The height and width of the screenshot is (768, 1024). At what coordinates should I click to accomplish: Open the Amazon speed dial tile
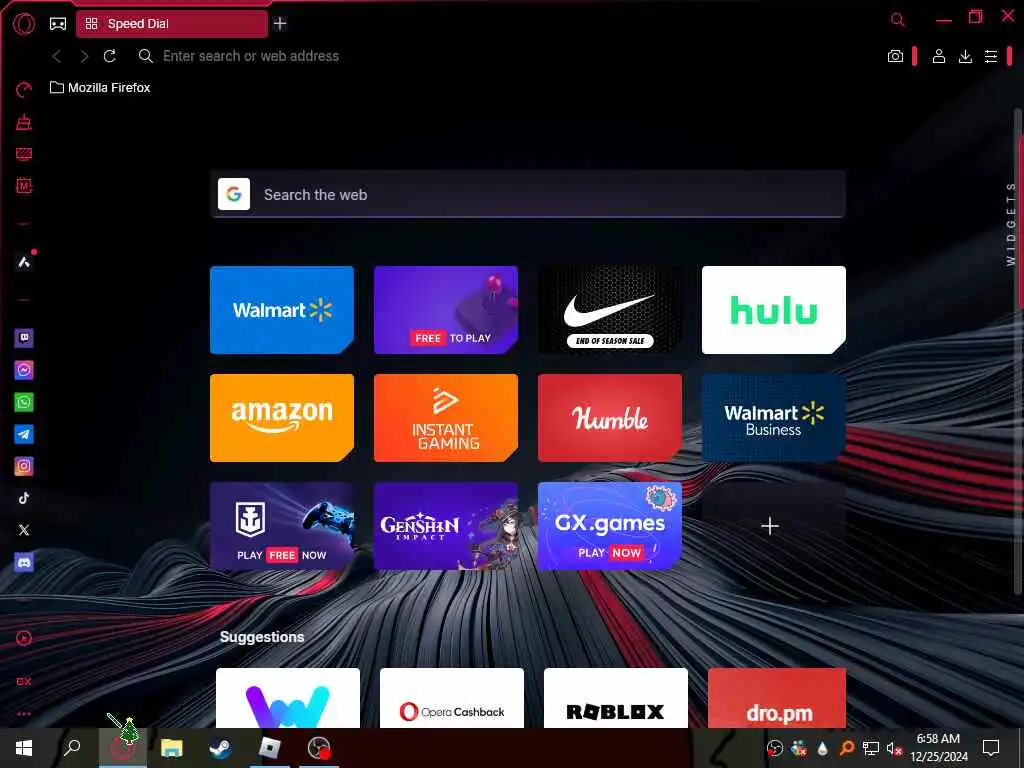(x=282, y=418)
